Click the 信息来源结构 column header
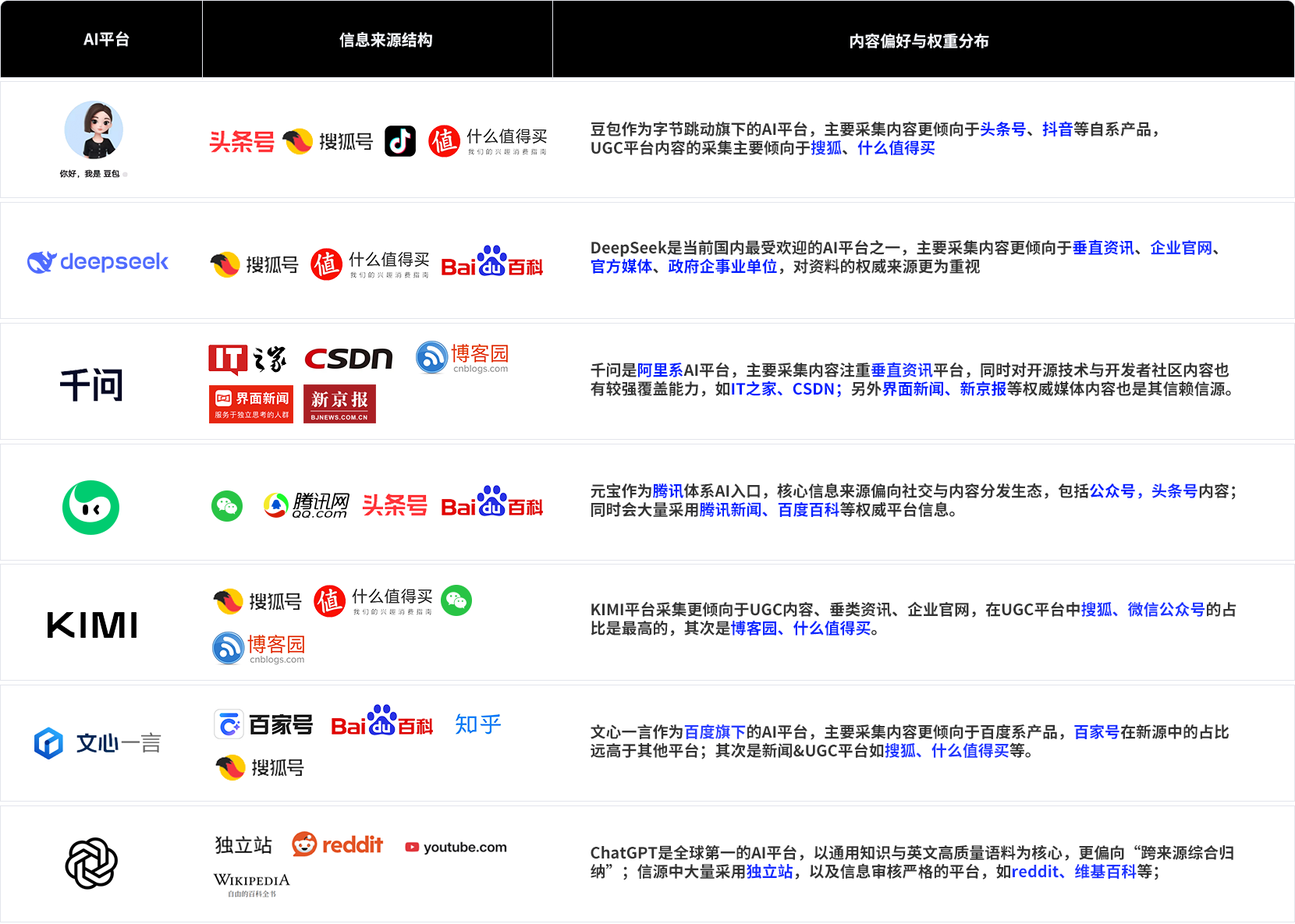Image resolution: width=1295 pixels, height=924 pixels. click(x=386, y=40)
